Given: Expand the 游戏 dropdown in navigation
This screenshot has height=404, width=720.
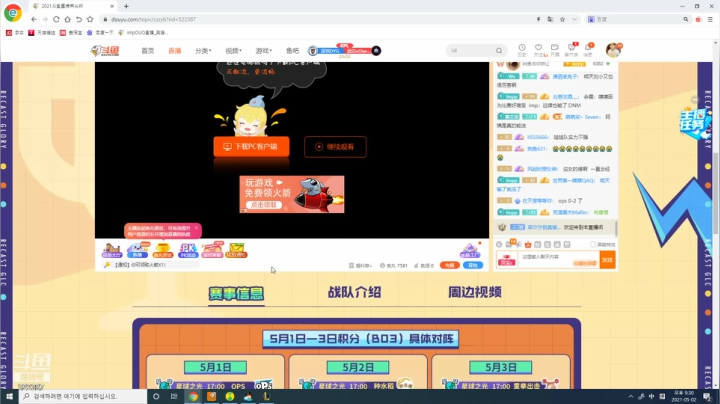Looking at the screenshot, I should coord(264,50).
